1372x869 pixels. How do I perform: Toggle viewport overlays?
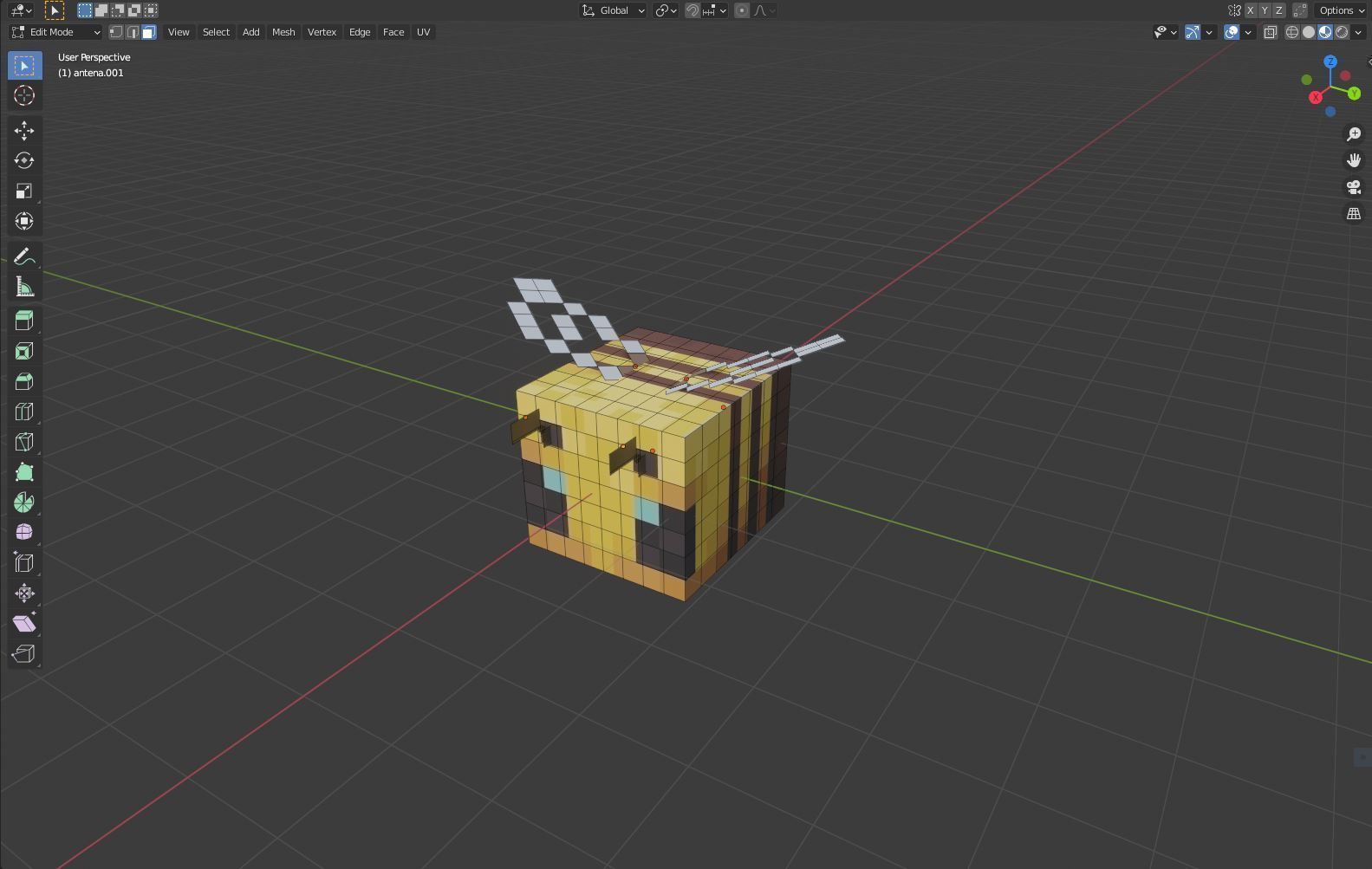(1232, 32)
